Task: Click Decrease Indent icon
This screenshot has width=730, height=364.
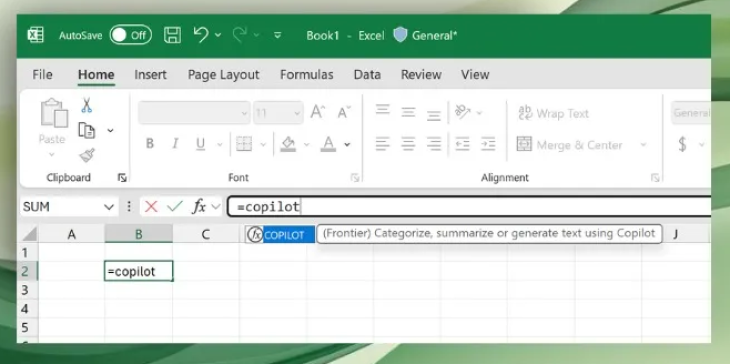Action: point(462,144)
